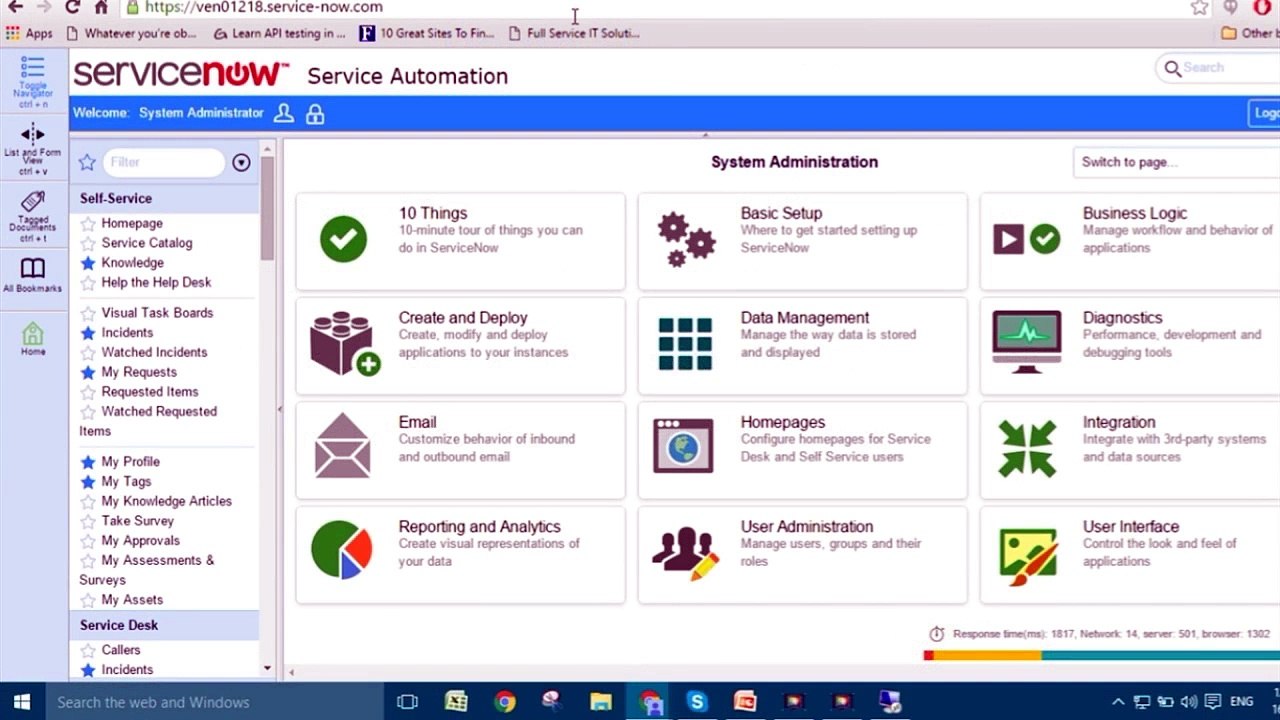The image size is (1280, 720).
Task: Open the User Administration link
Action: pos(807,527)
